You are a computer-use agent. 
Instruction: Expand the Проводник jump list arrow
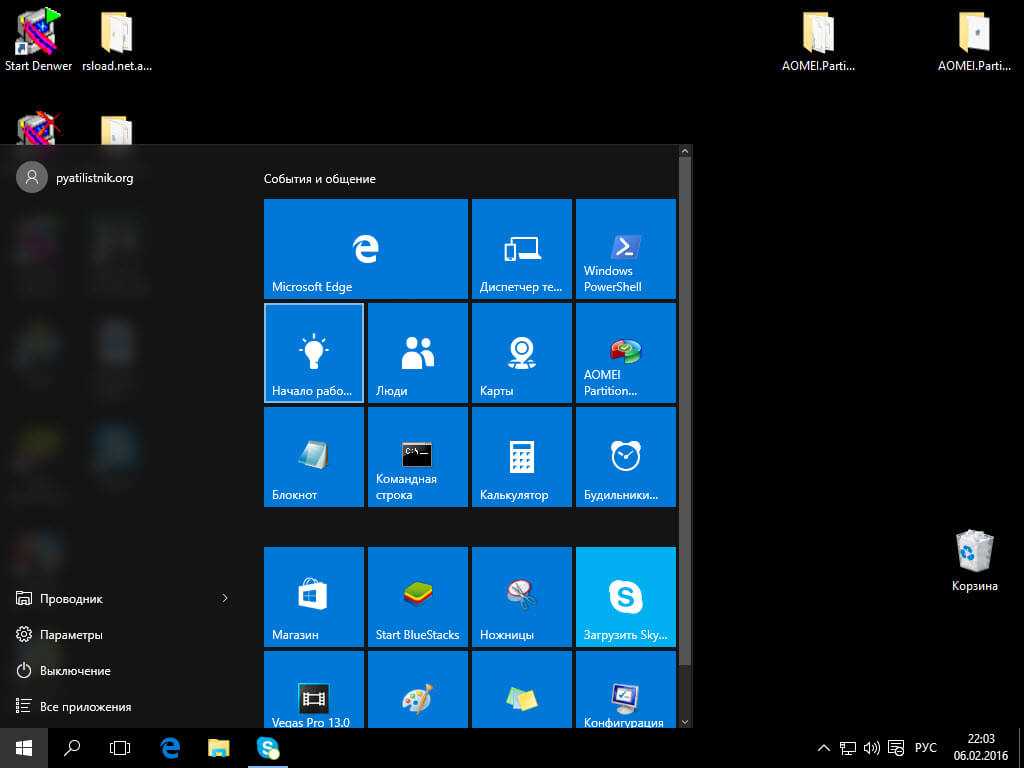(x=225, y=598)
